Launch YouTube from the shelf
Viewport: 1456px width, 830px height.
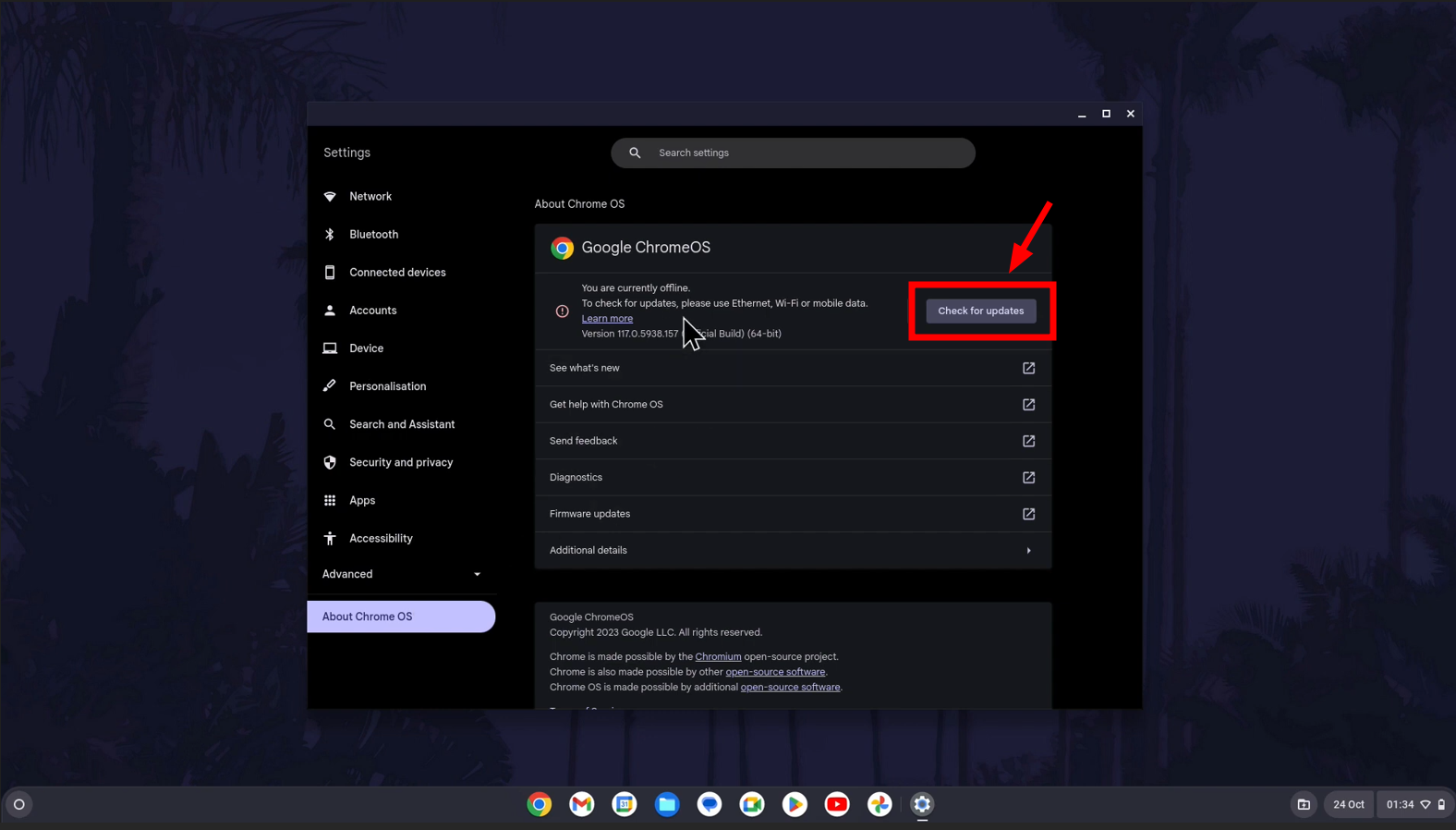(837, 804)
